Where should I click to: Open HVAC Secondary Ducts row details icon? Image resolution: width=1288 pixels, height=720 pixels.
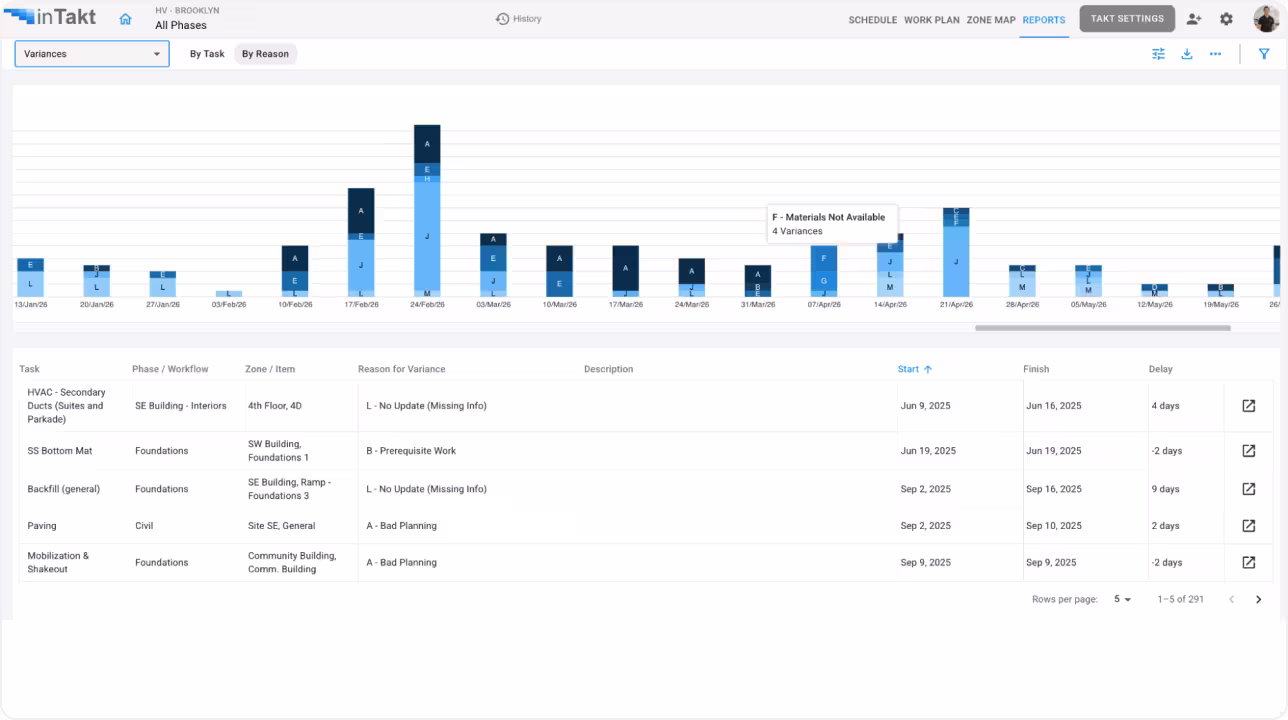[1248, 406]
